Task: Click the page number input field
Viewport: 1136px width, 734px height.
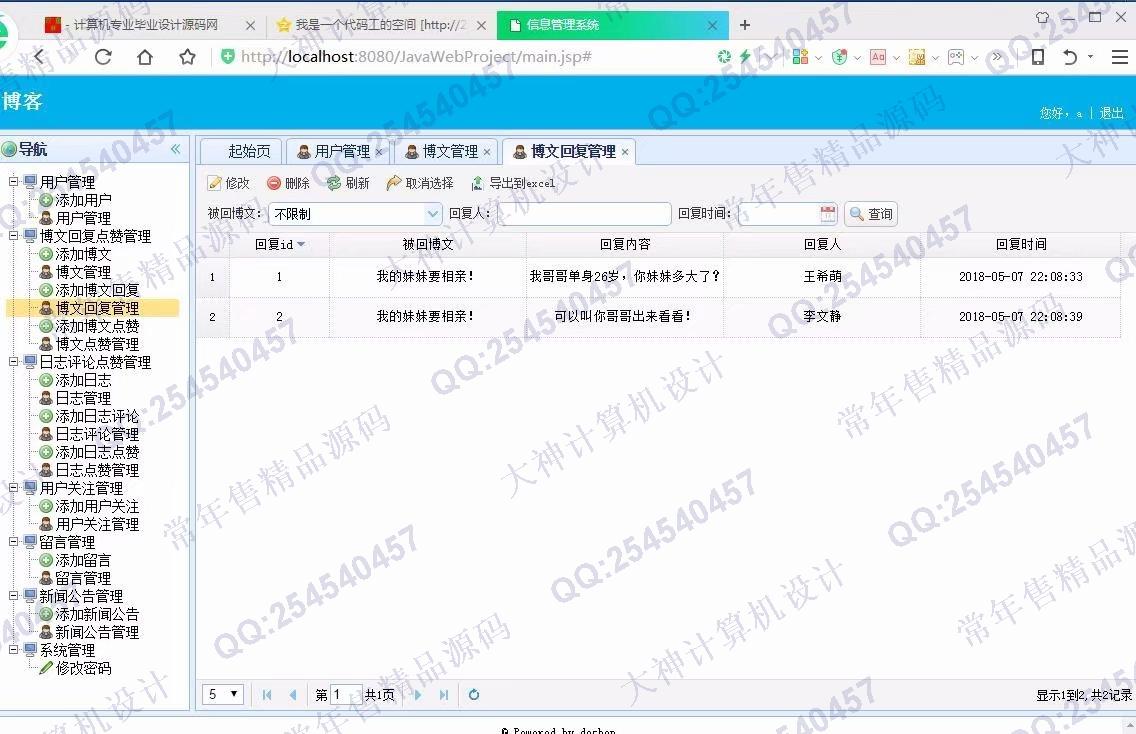Action: pyautogui.click(x=346, y=695)
